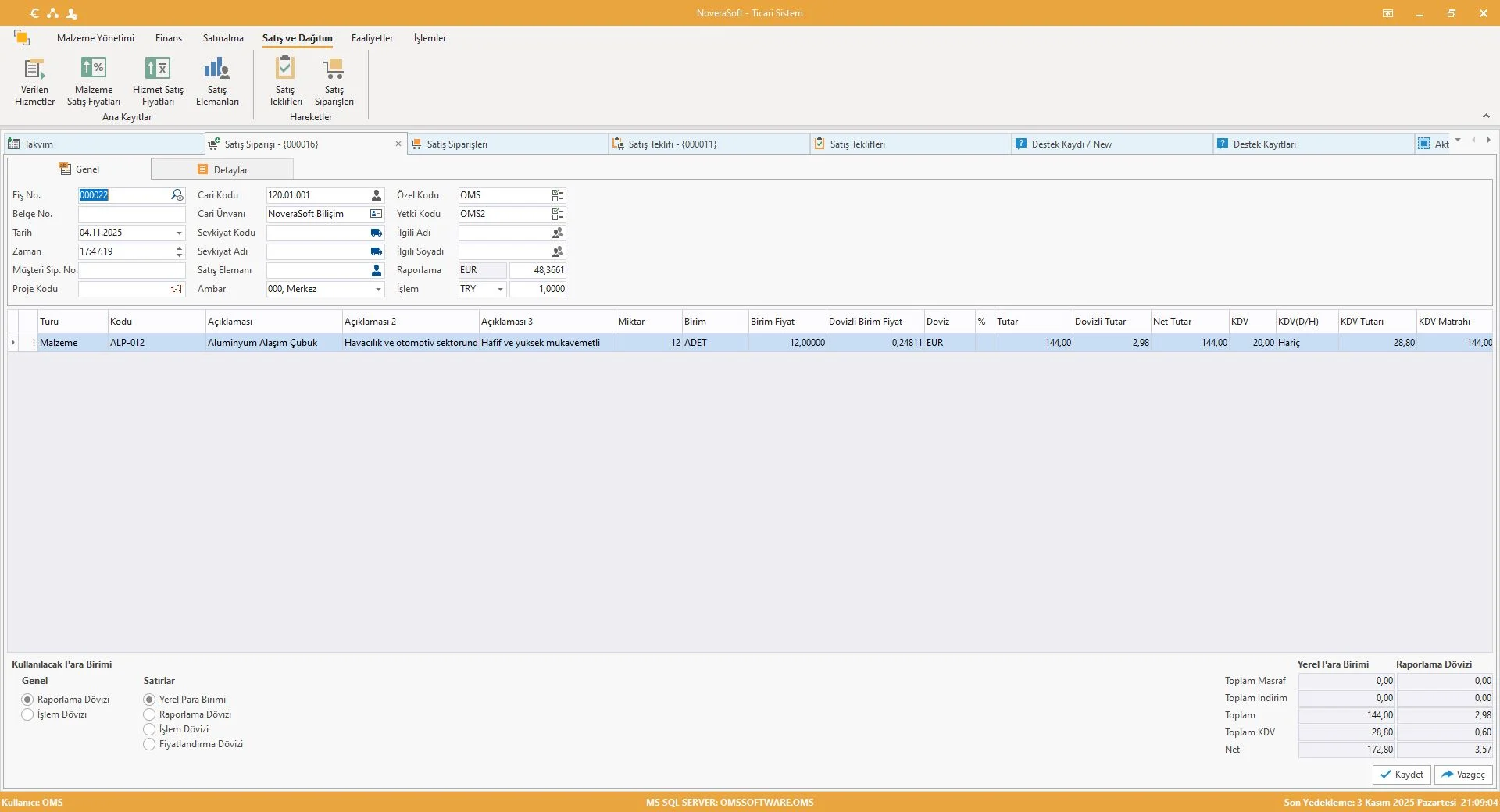Image resolution: width=1500 pixels, height=812 pixels.
Task: Open Malzeme Satış Fiyatları icon
Action: (x=94, y=81)
